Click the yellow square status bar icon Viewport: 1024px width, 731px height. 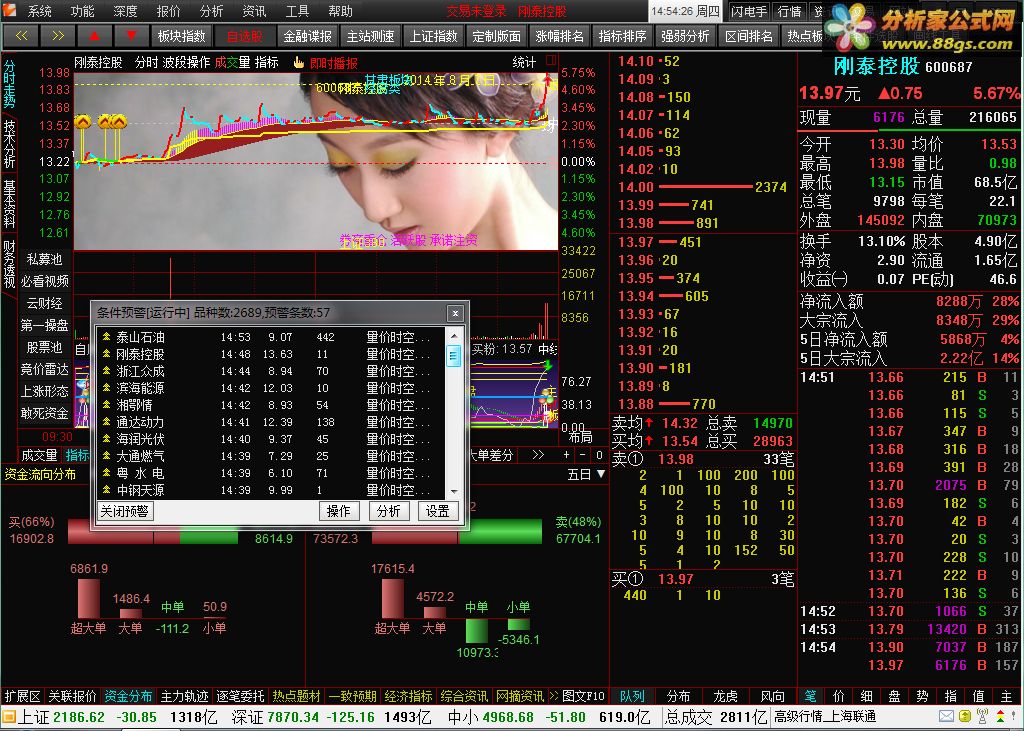click(x=965, y=717)
